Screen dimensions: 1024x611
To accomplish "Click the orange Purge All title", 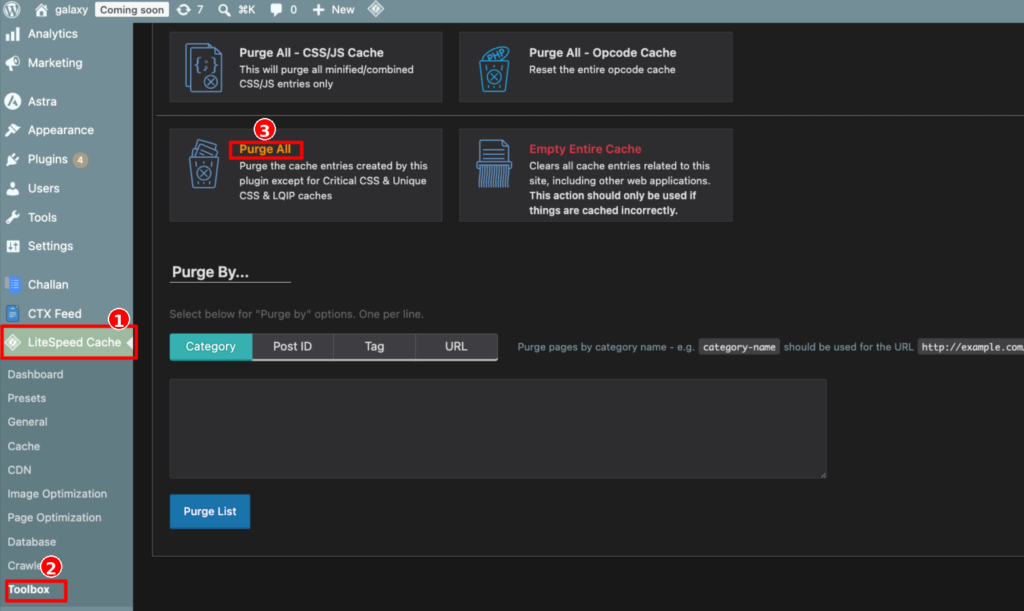I will (265, 149).
